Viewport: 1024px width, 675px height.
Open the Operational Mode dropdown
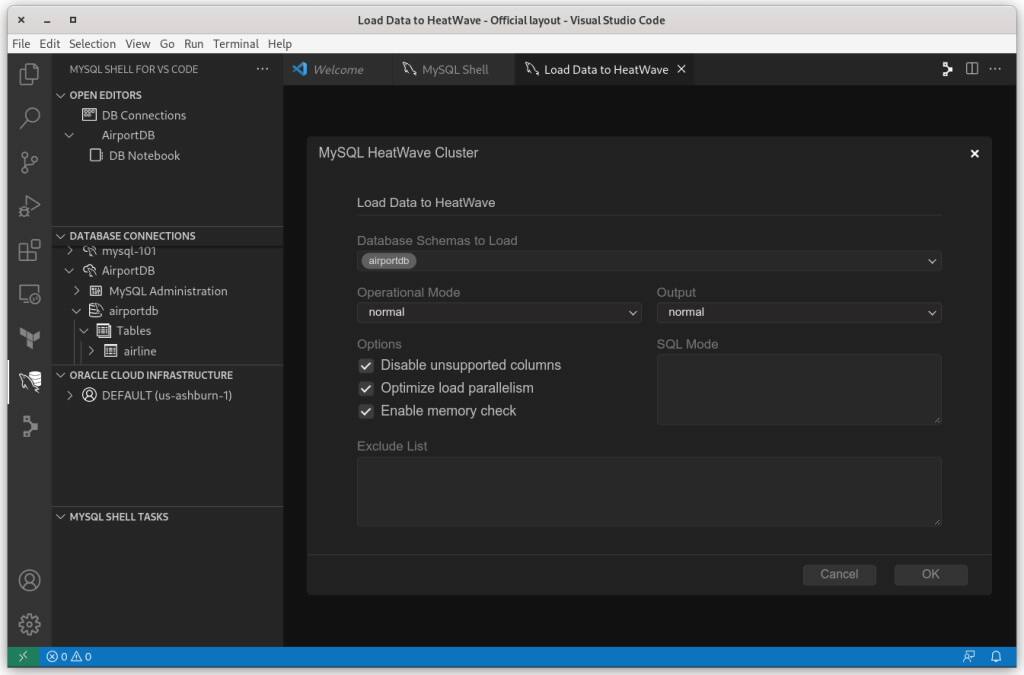coord(499,312)
